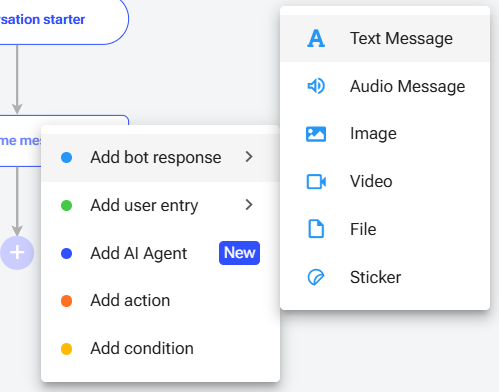Screen dimensions: 499x392
Task: Choose Add user entry in the menu
Action: [160, 205]
